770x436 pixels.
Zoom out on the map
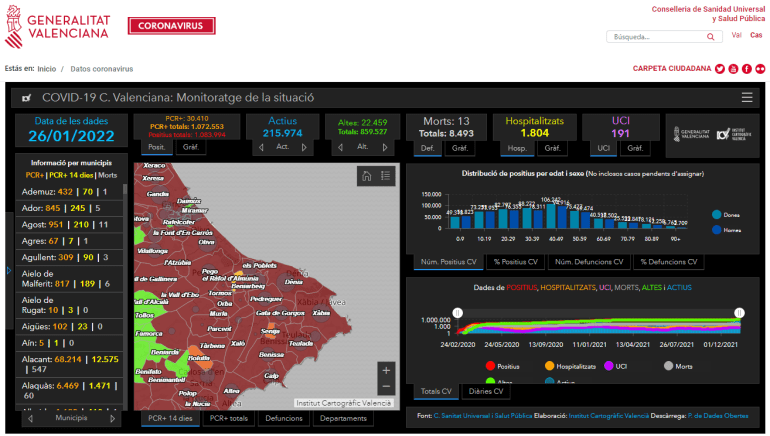tap(386, 387)
